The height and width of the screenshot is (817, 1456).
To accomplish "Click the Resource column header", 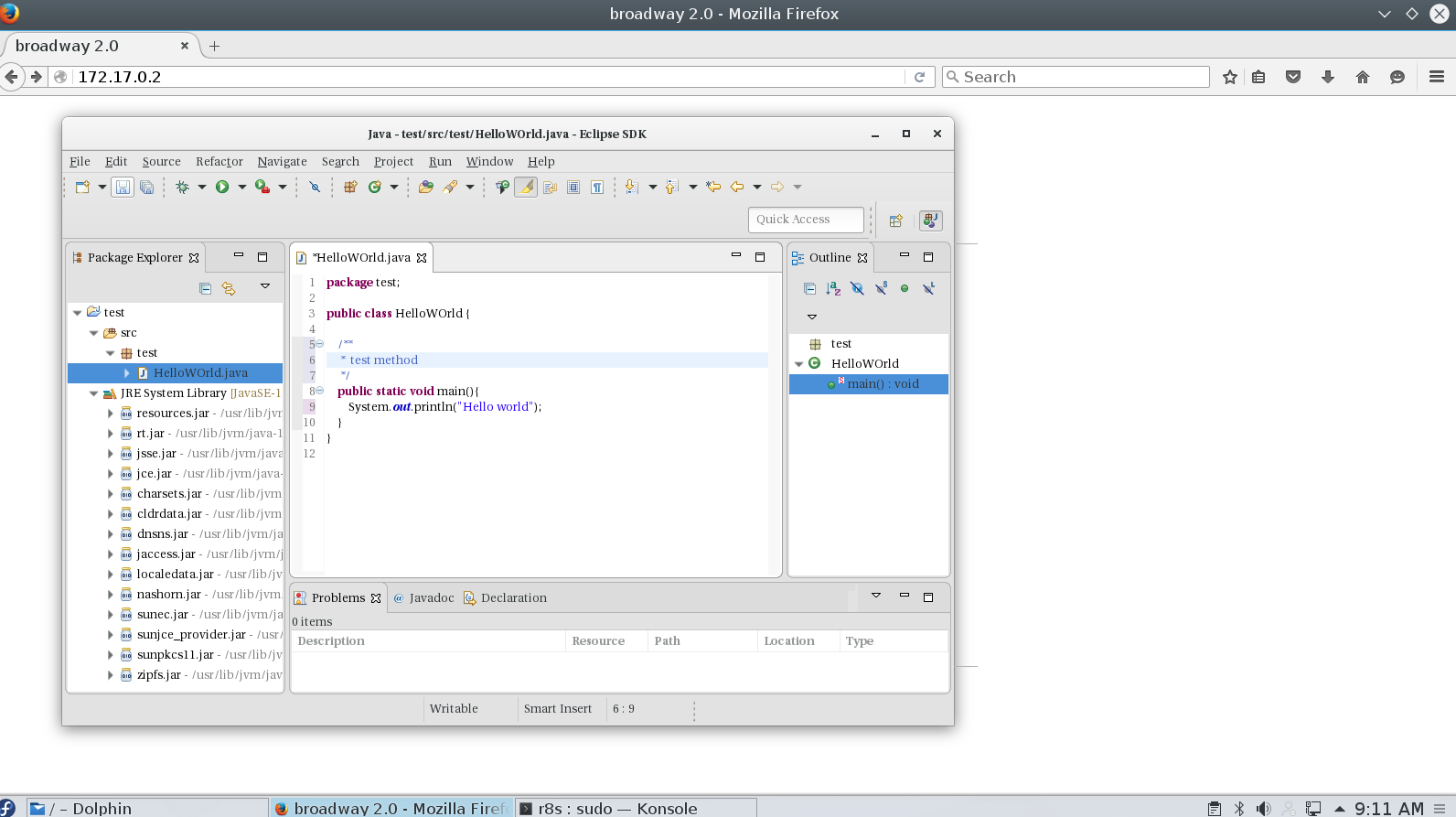I will [606, 641].
